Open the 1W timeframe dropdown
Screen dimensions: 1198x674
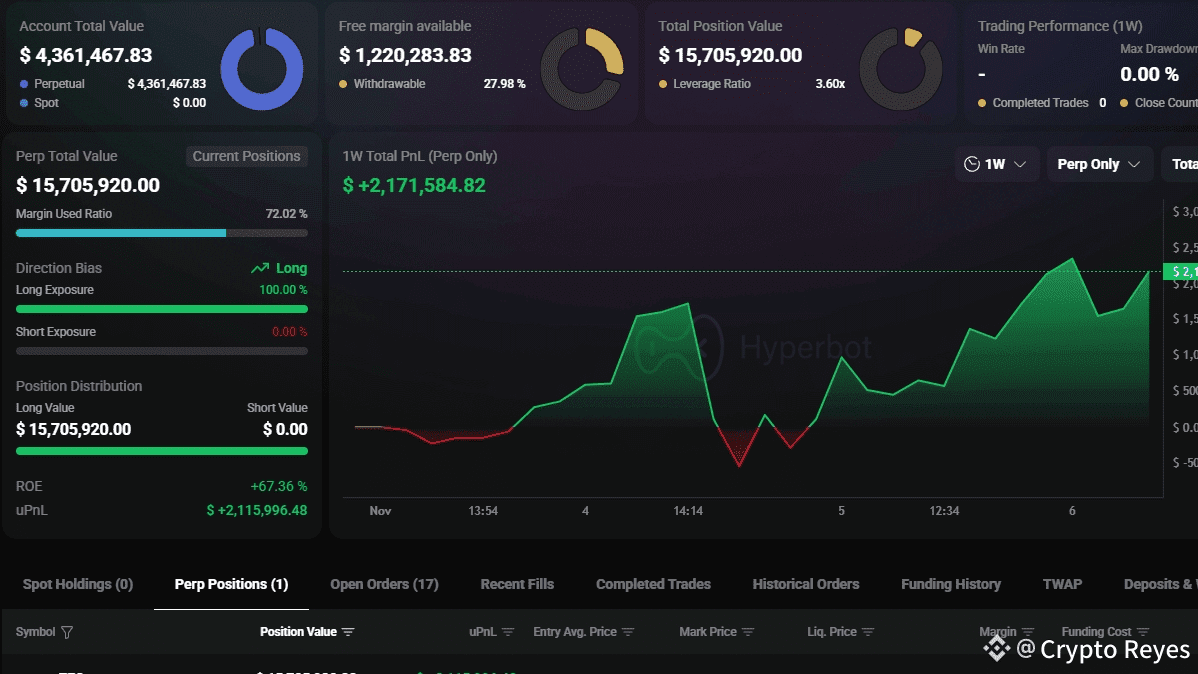click(x=996, y=164)
